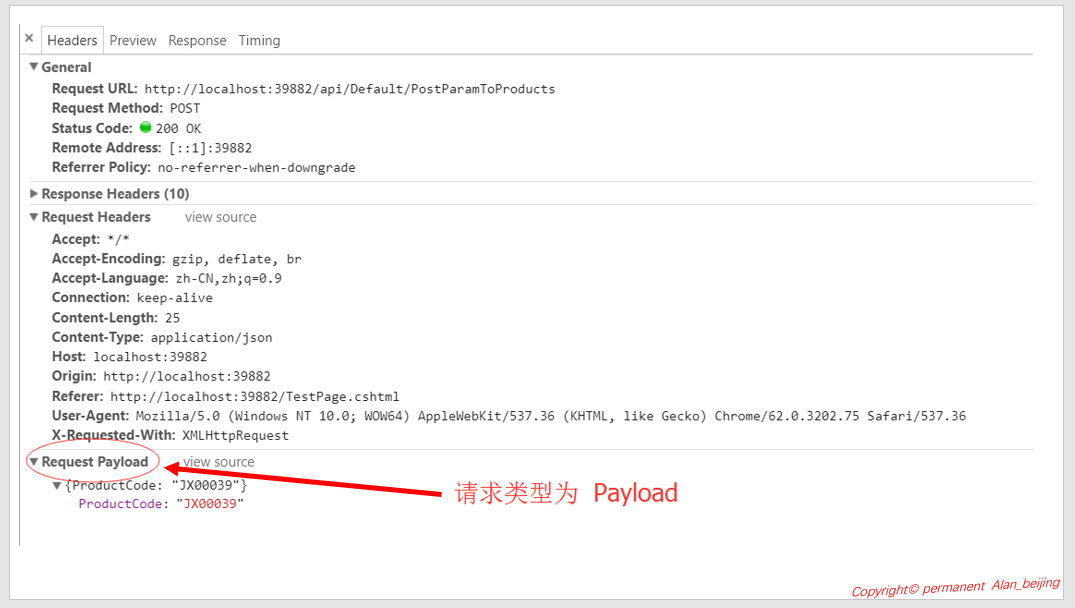
Task: Open the Preview tab
Action: (x=133, y=40)
